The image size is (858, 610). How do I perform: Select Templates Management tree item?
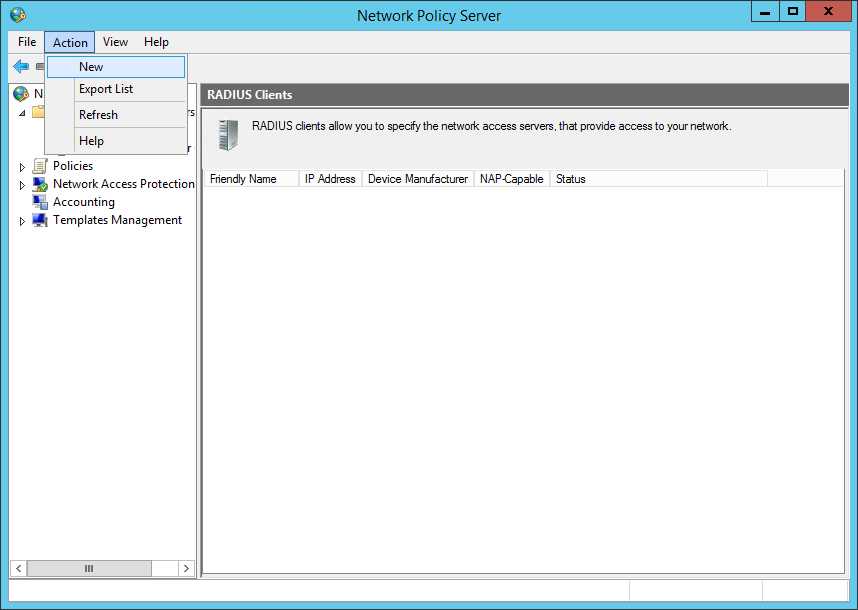point(118,220)
